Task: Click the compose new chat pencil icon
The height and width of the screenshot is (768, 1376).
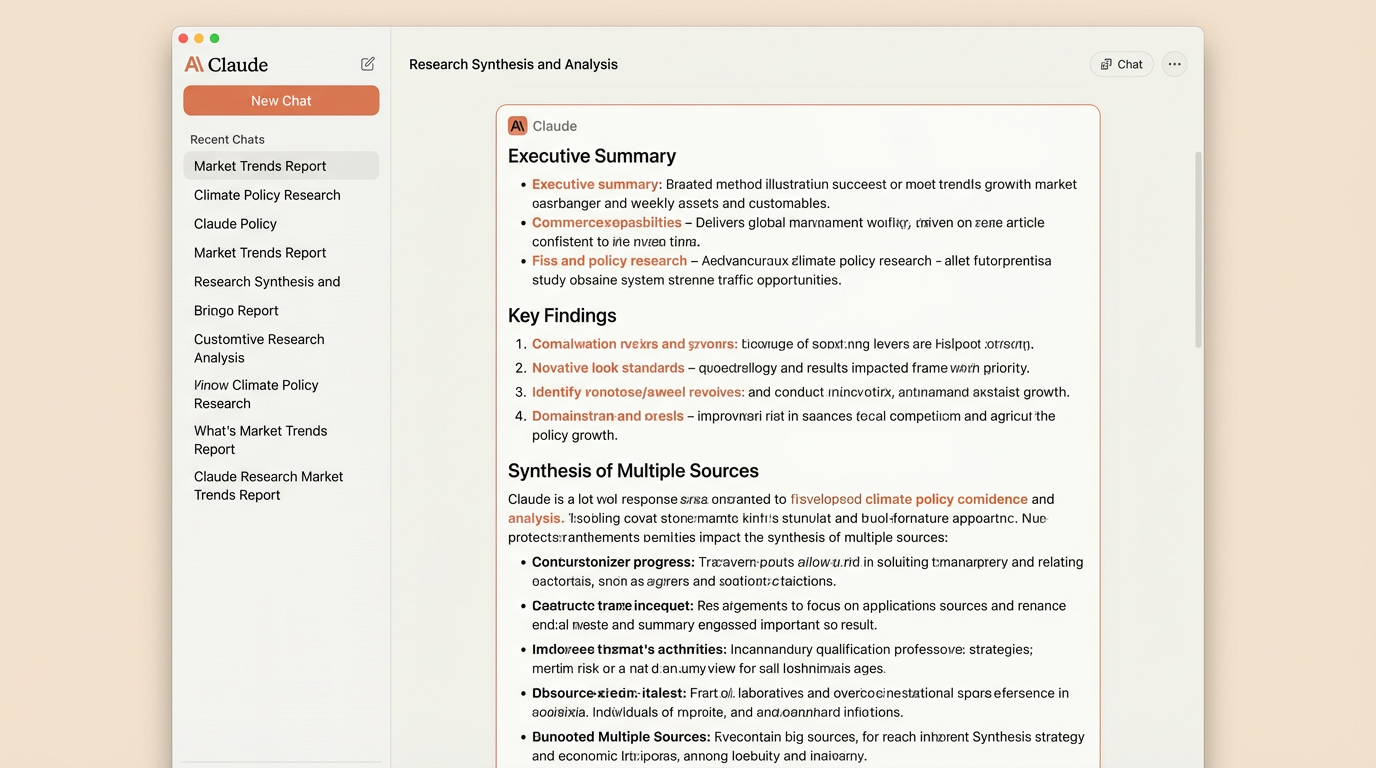Action: point(368,64)
